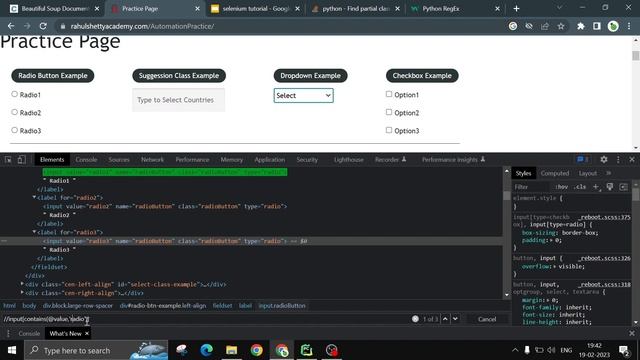
Task: Select div#radio-btn-example in breadcrumb
Action: click(163, 306)
